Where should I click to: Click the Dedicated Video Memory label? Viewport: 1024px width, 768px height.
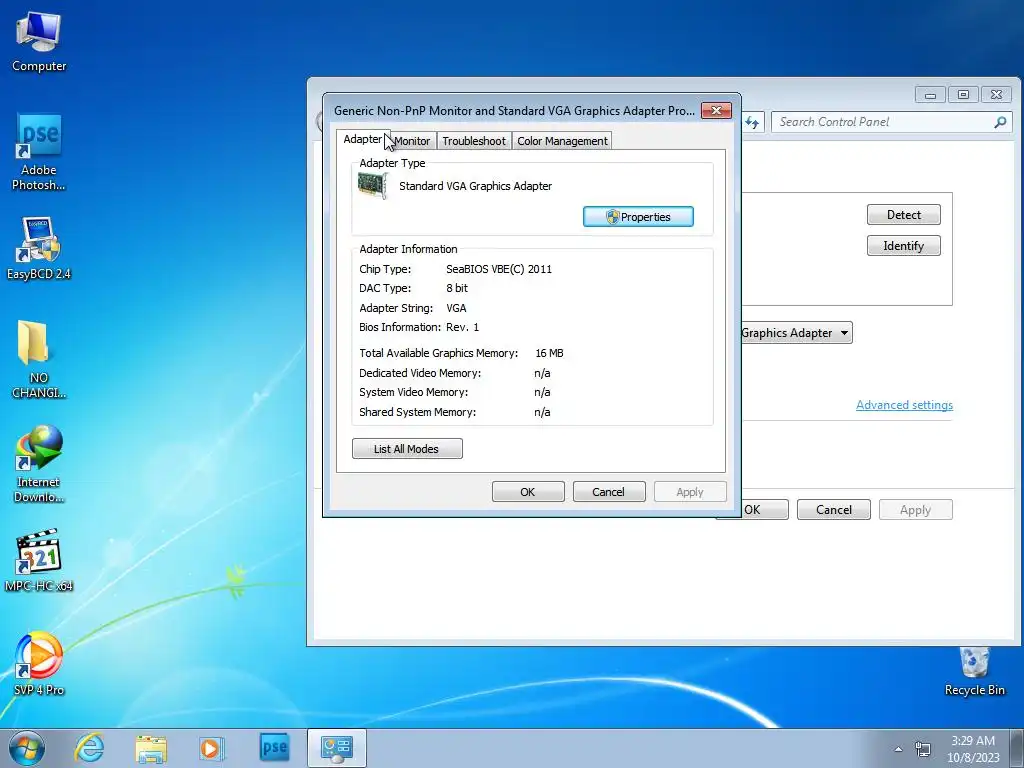(x=420, y=373)
